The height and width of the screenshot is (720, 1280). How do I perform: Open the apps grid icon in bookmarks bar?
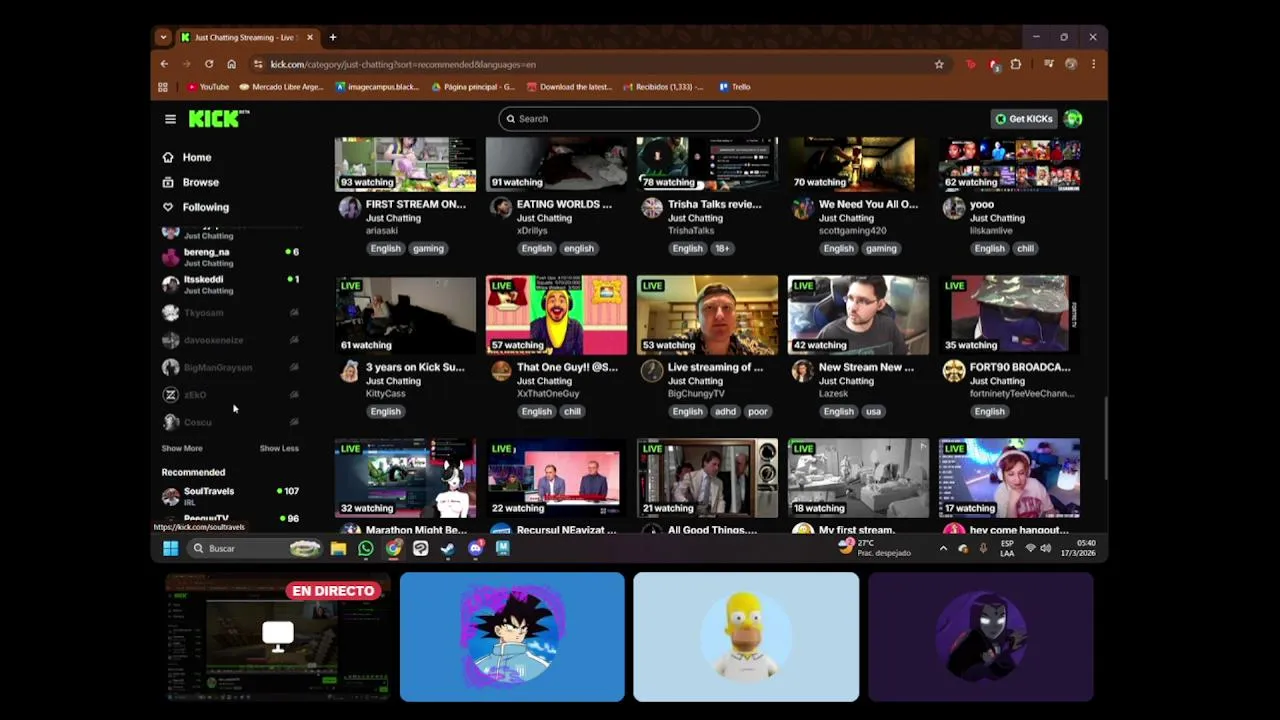pyautogui.click(x=163, y=87)
